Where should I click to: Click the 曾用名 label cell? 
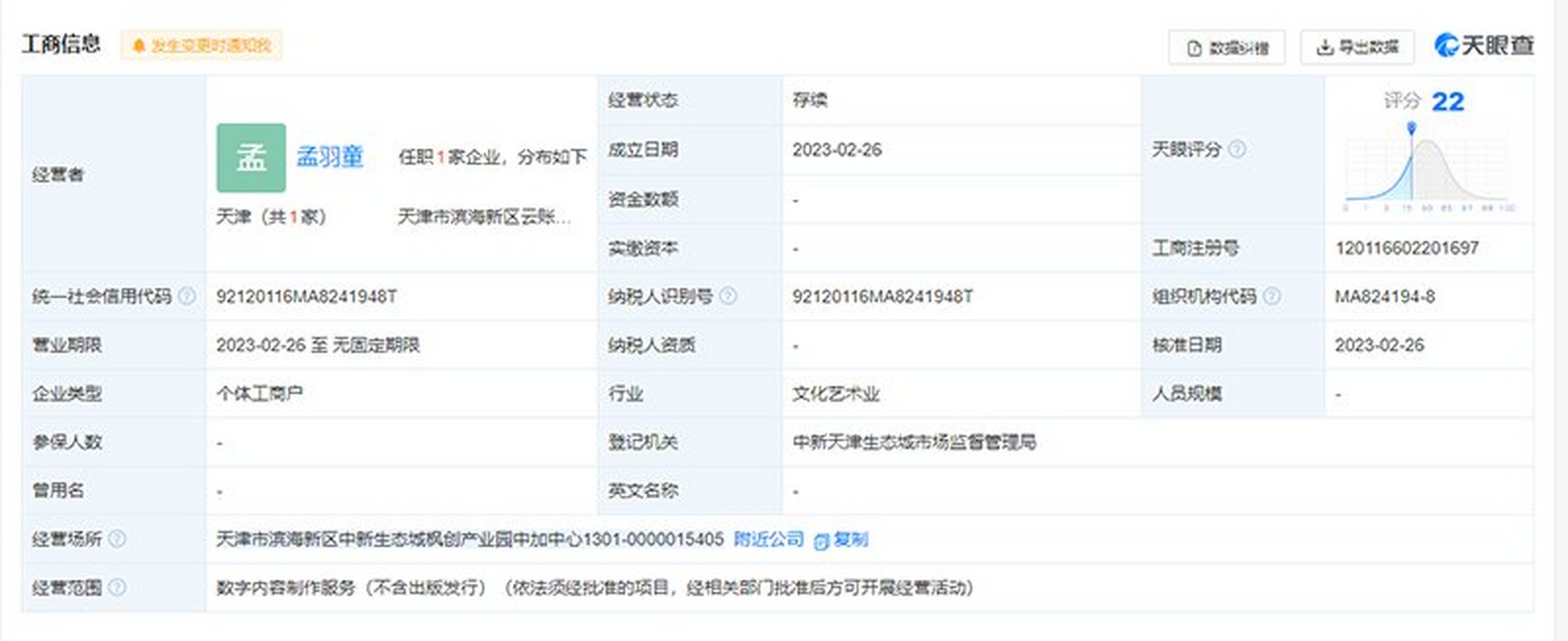[114, 491]
